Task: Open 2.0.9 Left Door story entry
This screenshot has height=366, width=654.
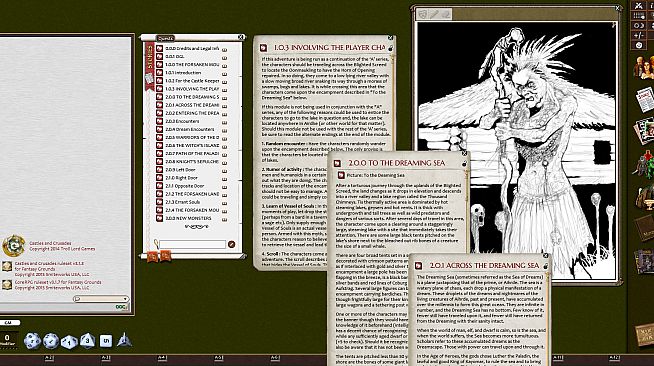Action: 180,170
